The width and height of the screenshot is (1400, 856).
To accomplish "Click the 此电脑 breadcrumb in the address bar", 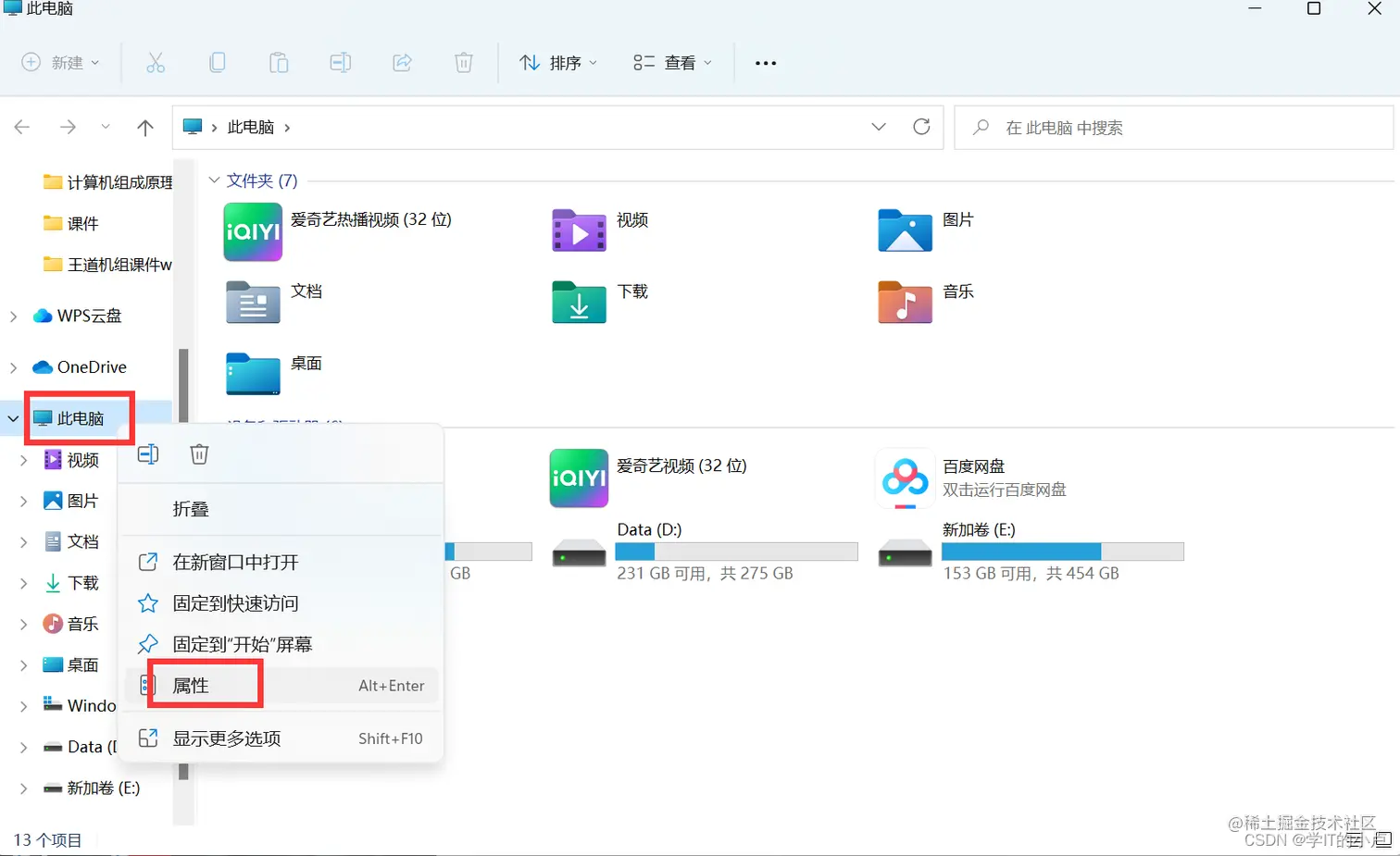I will (x=250, y=127).
